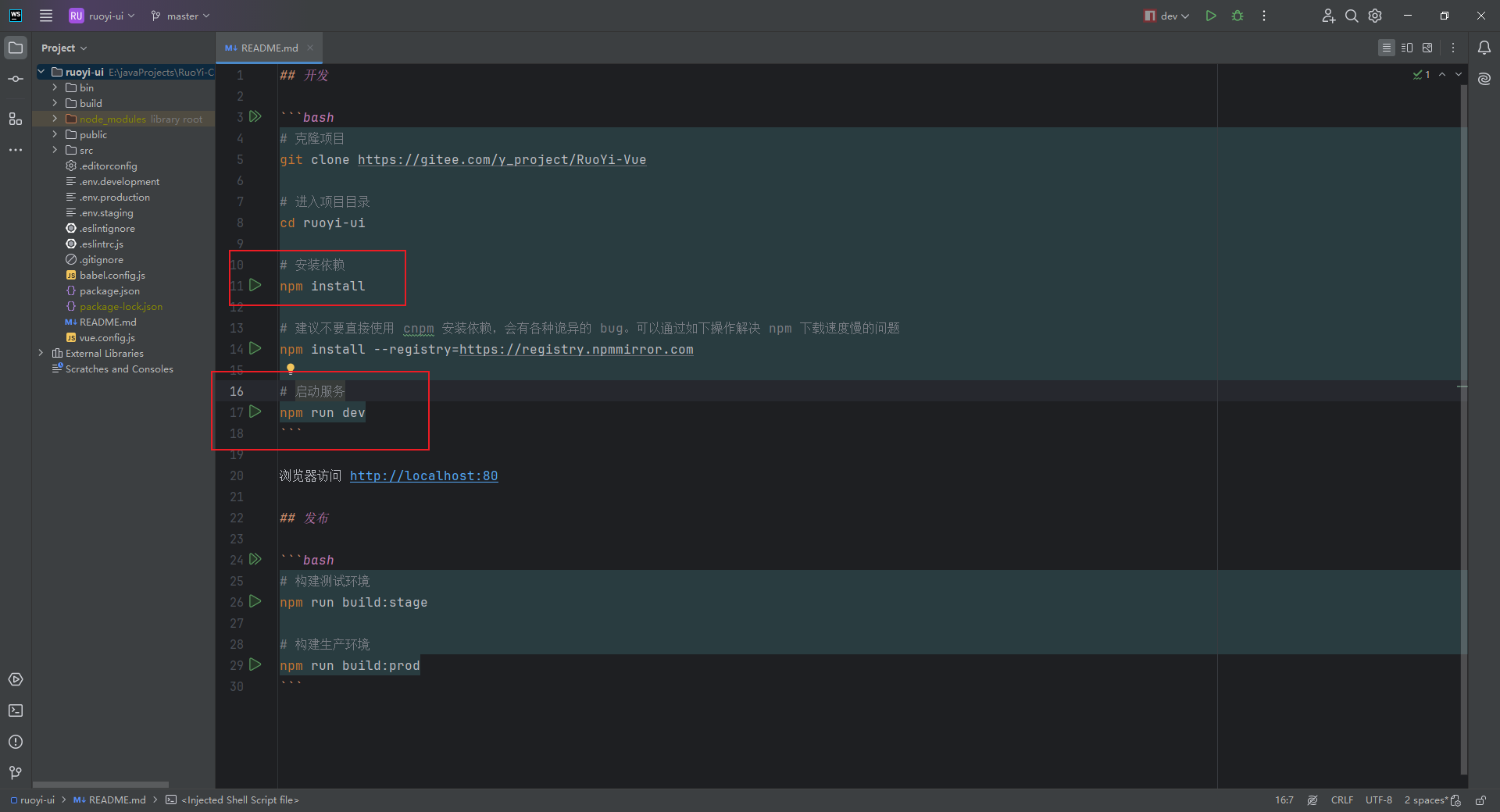Run the dev configuration
This screenshot has height=812, width=1500.
point(1211,16)
